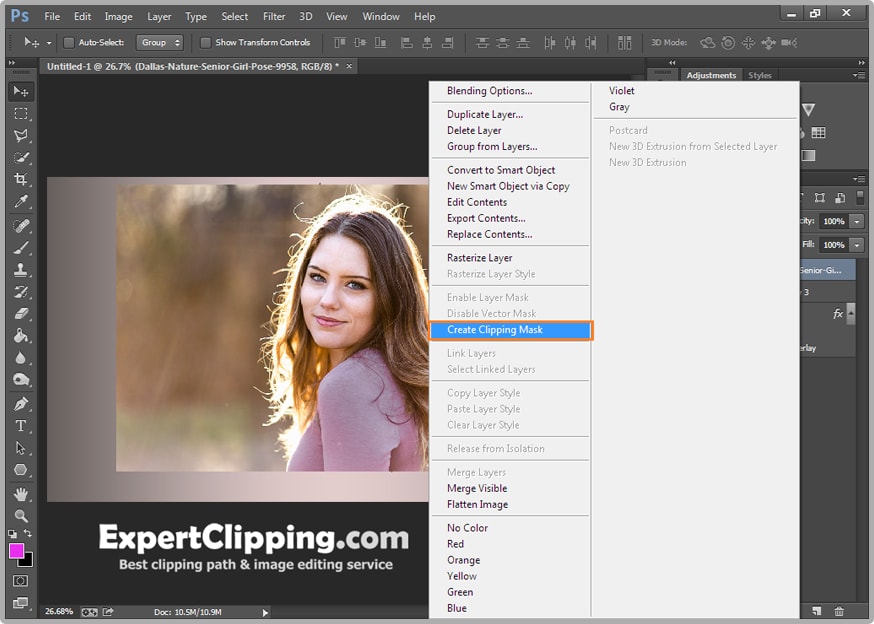Toggle Quick Mask mode icon
Viewport: 874px width, 624px height.
[x=21, y=580]
